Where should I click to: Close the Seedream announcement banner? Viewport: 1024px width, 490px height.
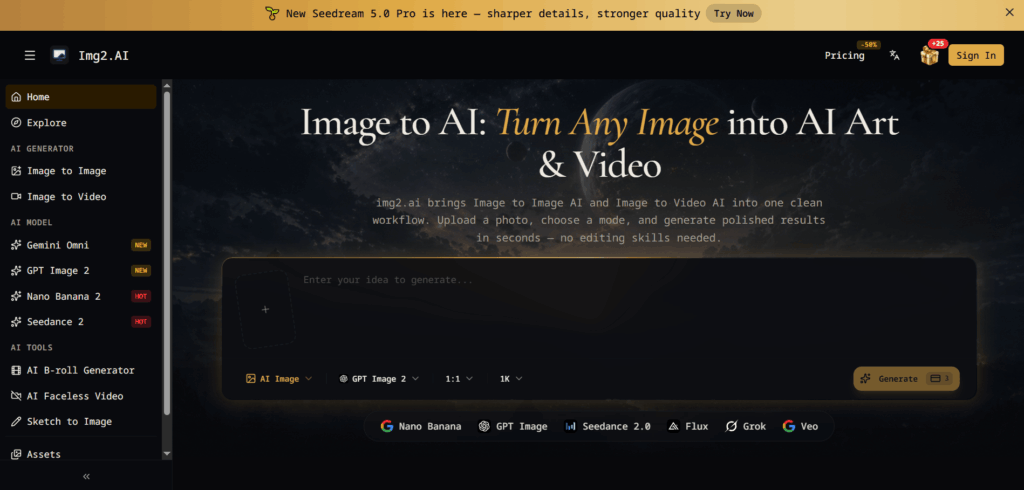(1009, 12)
